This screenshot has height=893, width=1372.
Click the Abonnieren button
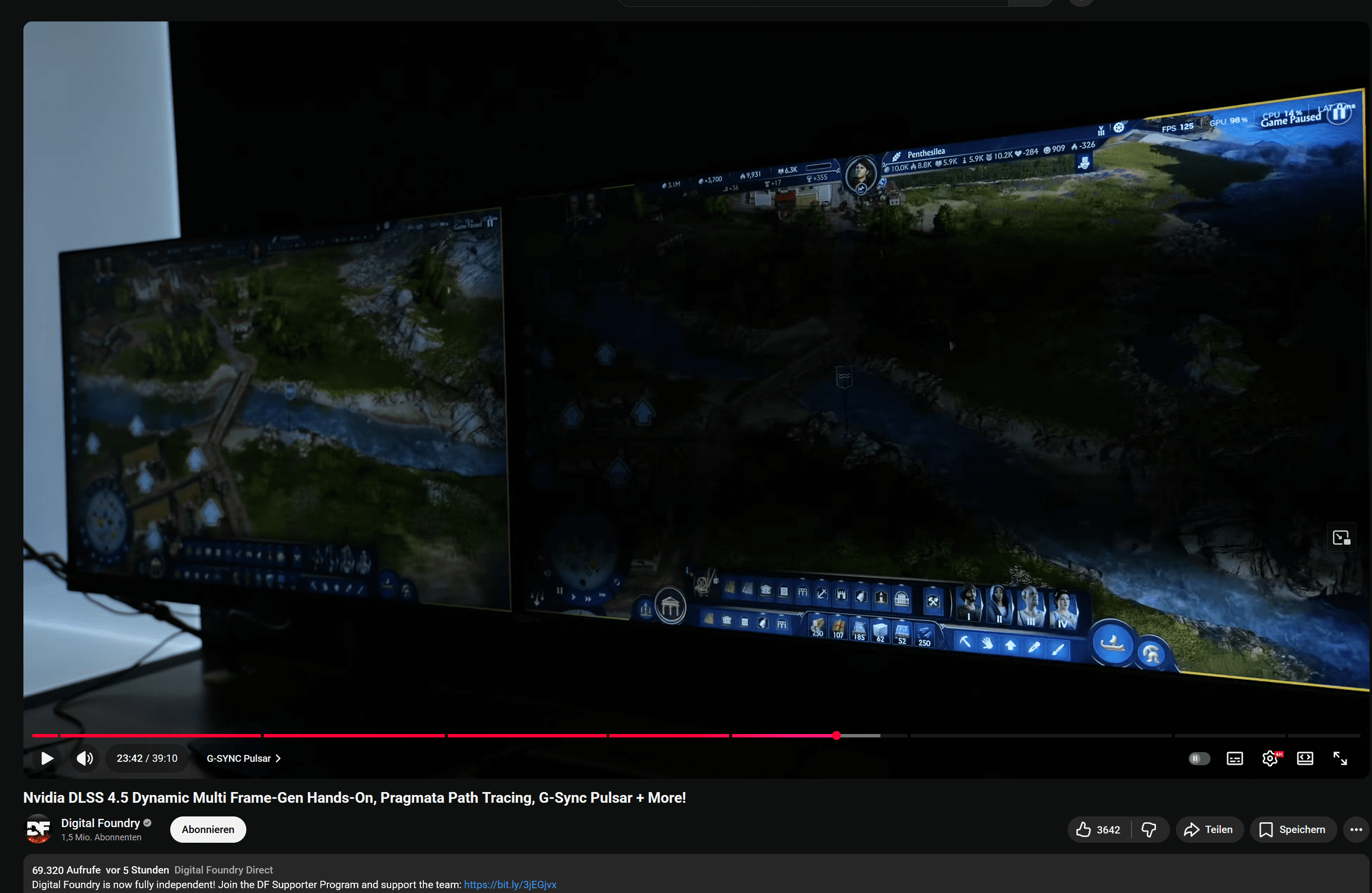pos(207,829)
